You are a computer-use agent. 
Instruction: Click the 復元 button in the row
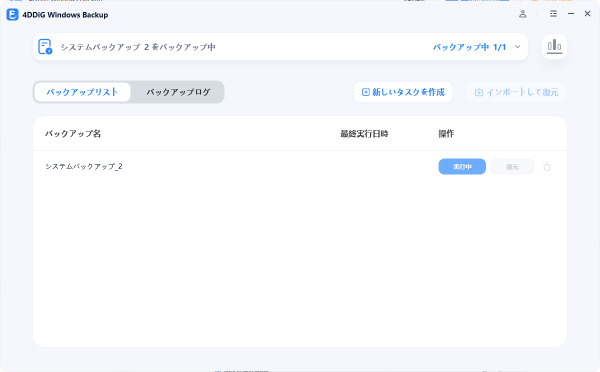[512, 166]
